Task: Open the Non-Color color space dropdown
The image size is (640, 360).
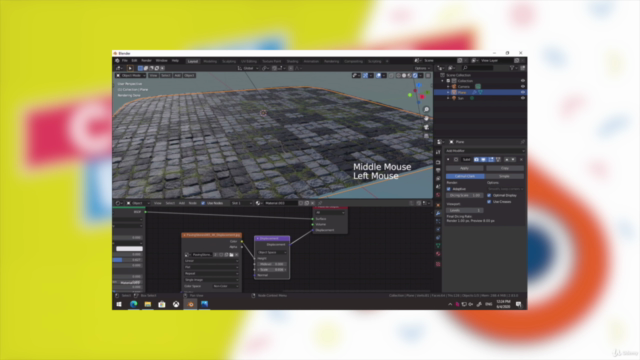Action: click(226, 286)
